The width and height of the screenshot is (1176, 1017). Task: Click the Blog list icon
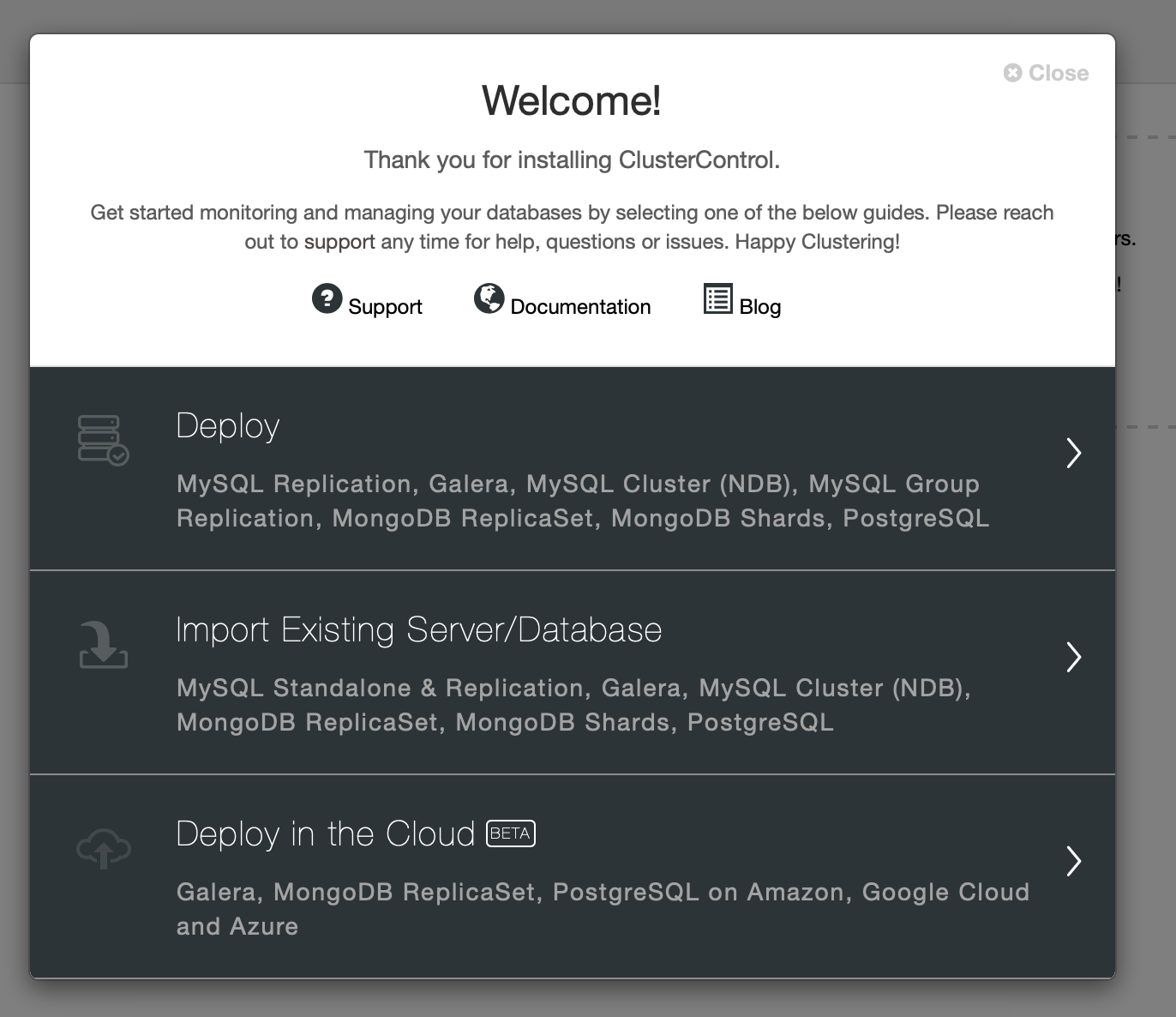[x=718, y=298]
